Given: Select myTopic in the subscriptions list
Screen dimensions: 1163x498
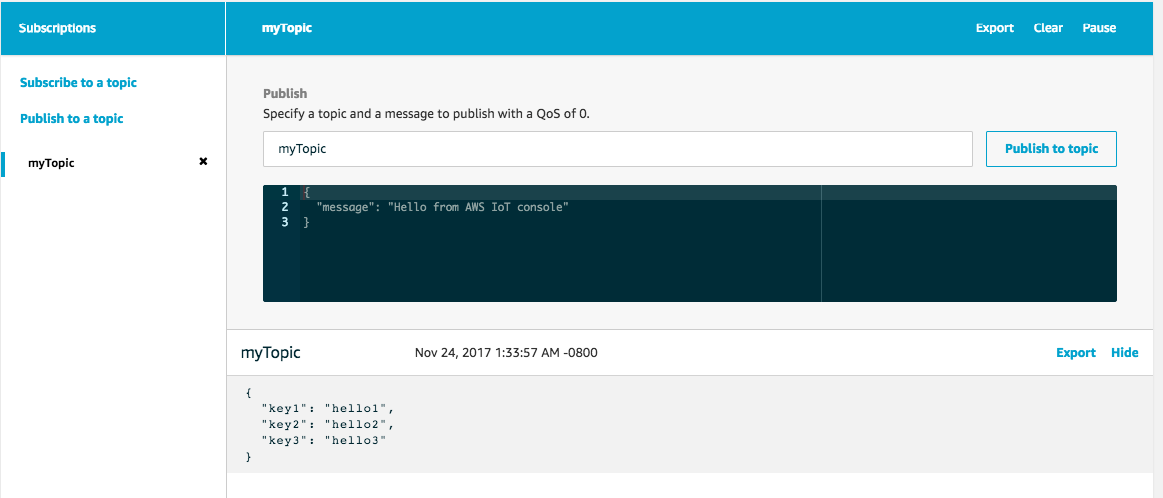Looking at the screenshot, I should click(51, 163).
